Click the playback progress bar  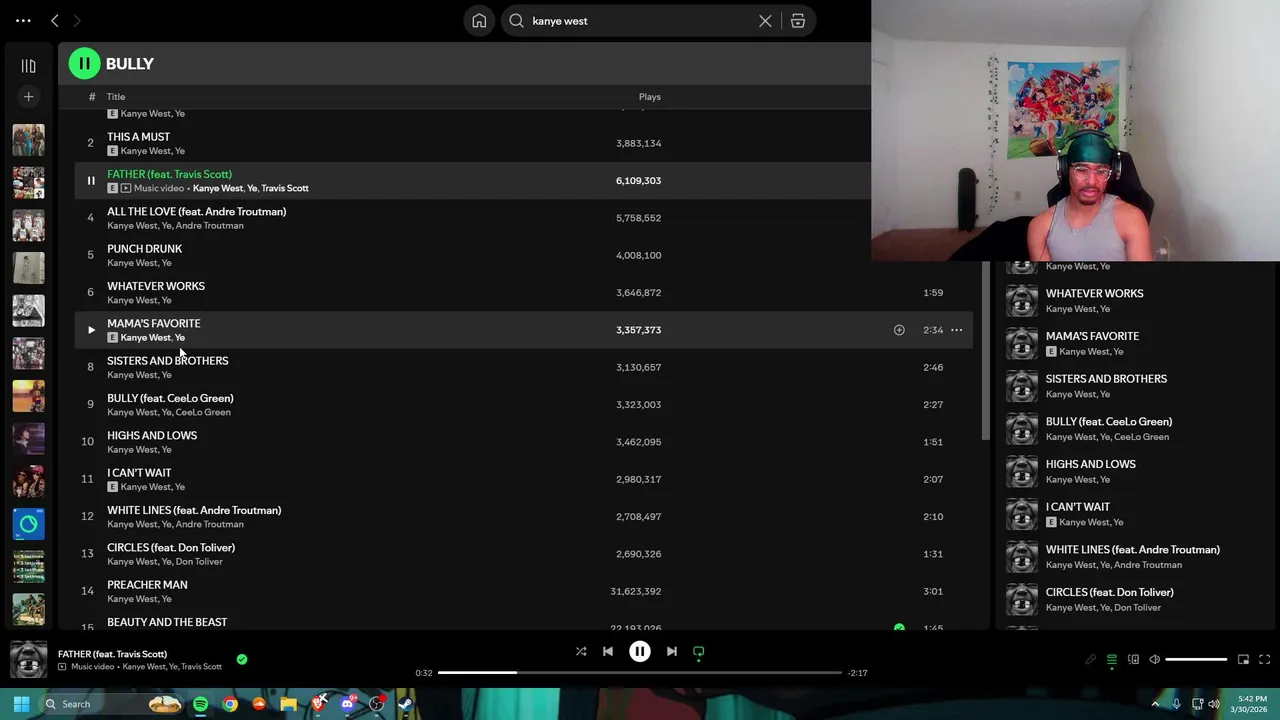[x=640, y=673]
